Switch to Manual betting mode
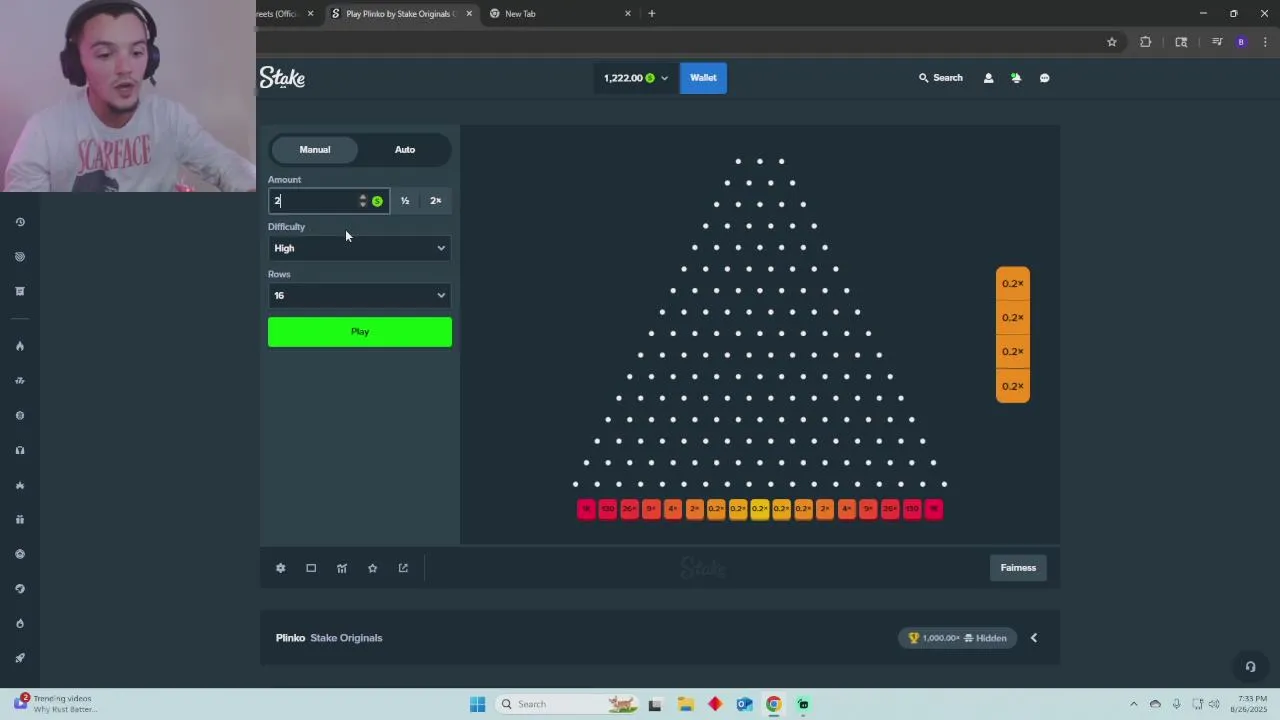 (x=315, y=150)
